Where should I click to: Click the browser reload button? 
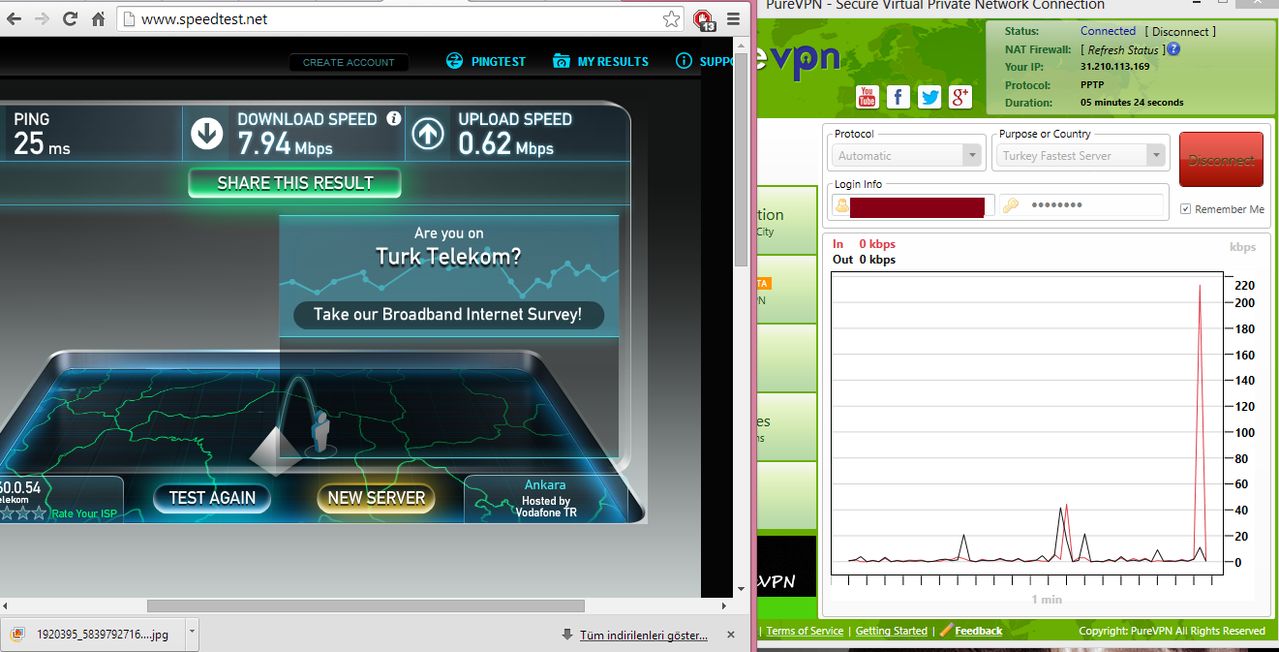(70, 19)
